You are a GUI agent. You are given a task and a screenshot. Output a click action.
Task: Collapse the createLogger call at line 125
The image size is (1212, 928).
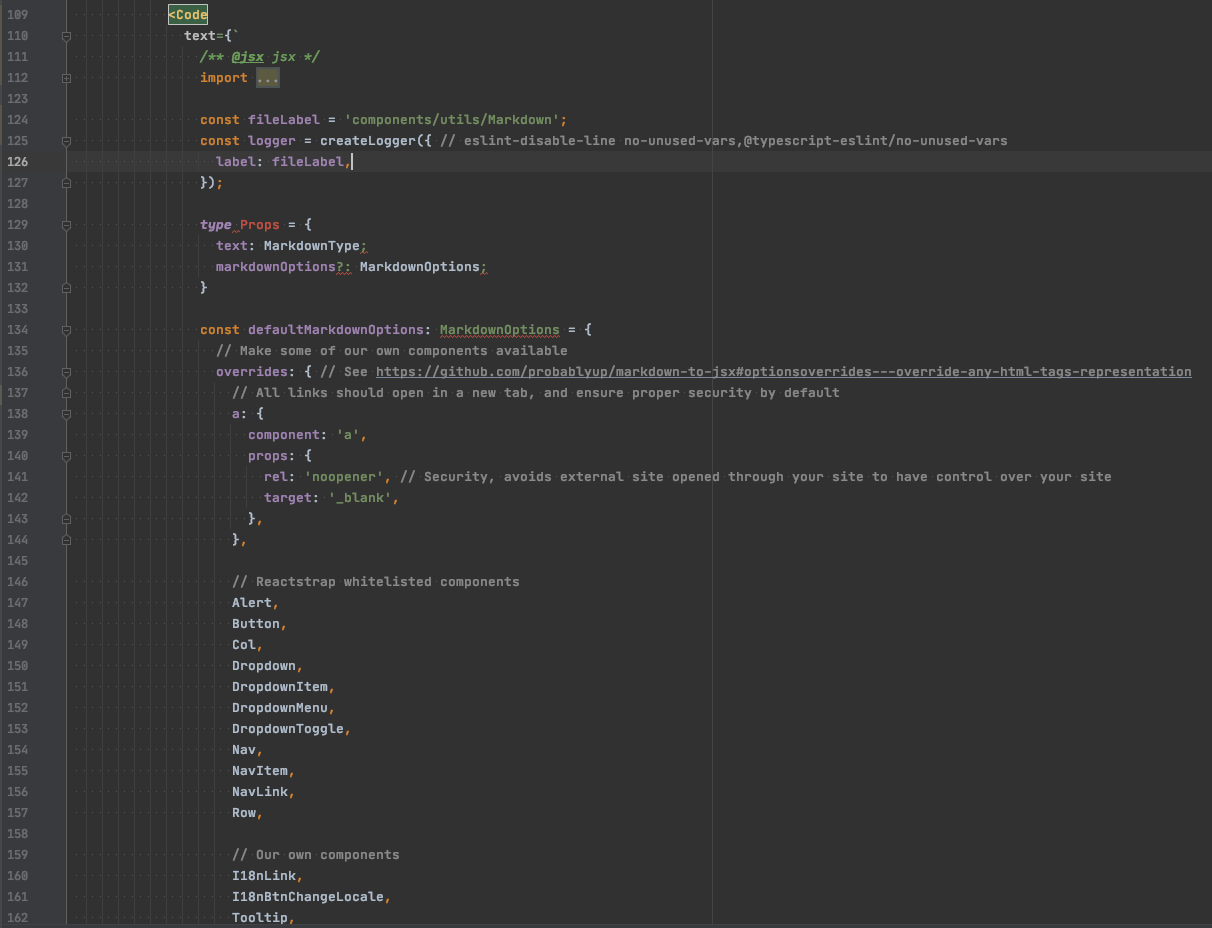pyautogui.click(x=65, y=140)
